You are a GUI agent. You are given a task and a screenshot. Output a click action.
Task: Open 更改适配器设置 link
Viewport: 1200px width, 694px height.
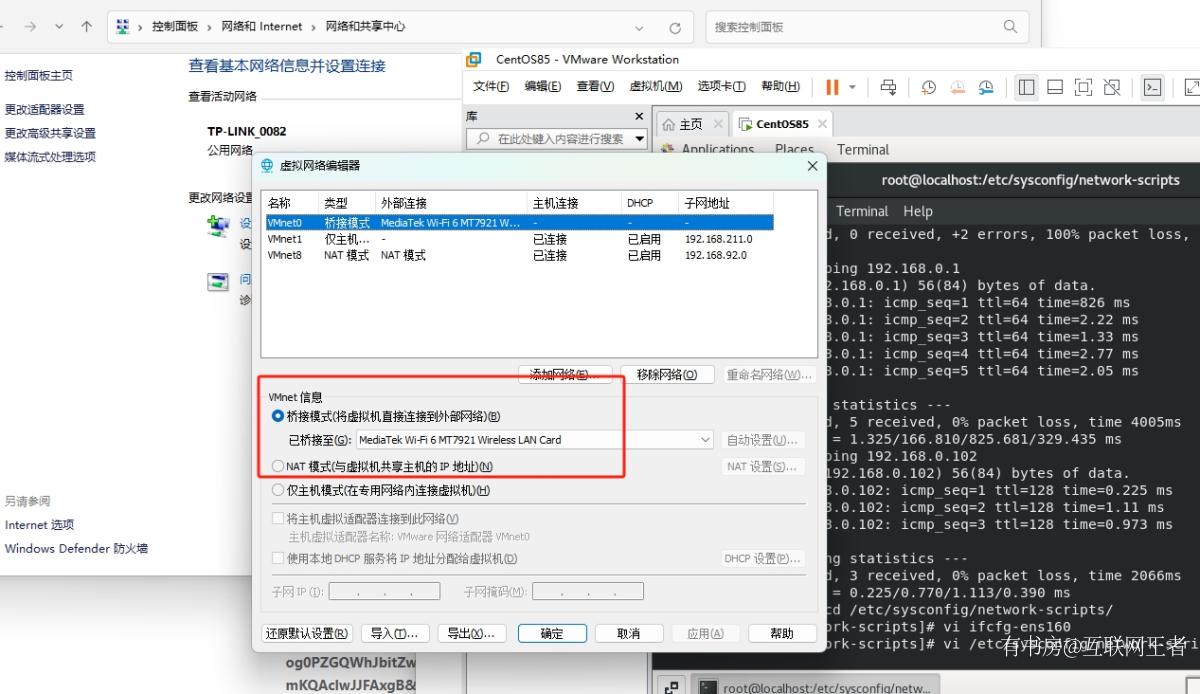45,110
